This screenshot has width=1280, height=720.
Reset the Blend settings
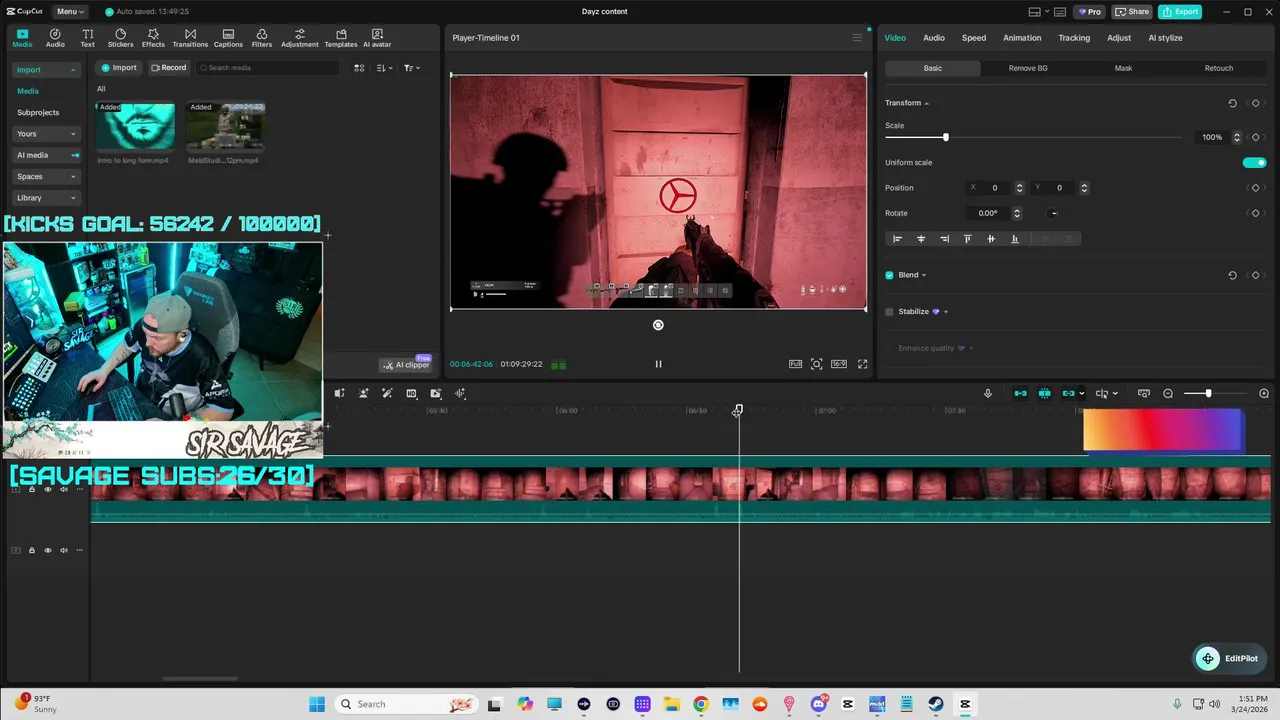pyautogui.click(x=1232, y=275)
